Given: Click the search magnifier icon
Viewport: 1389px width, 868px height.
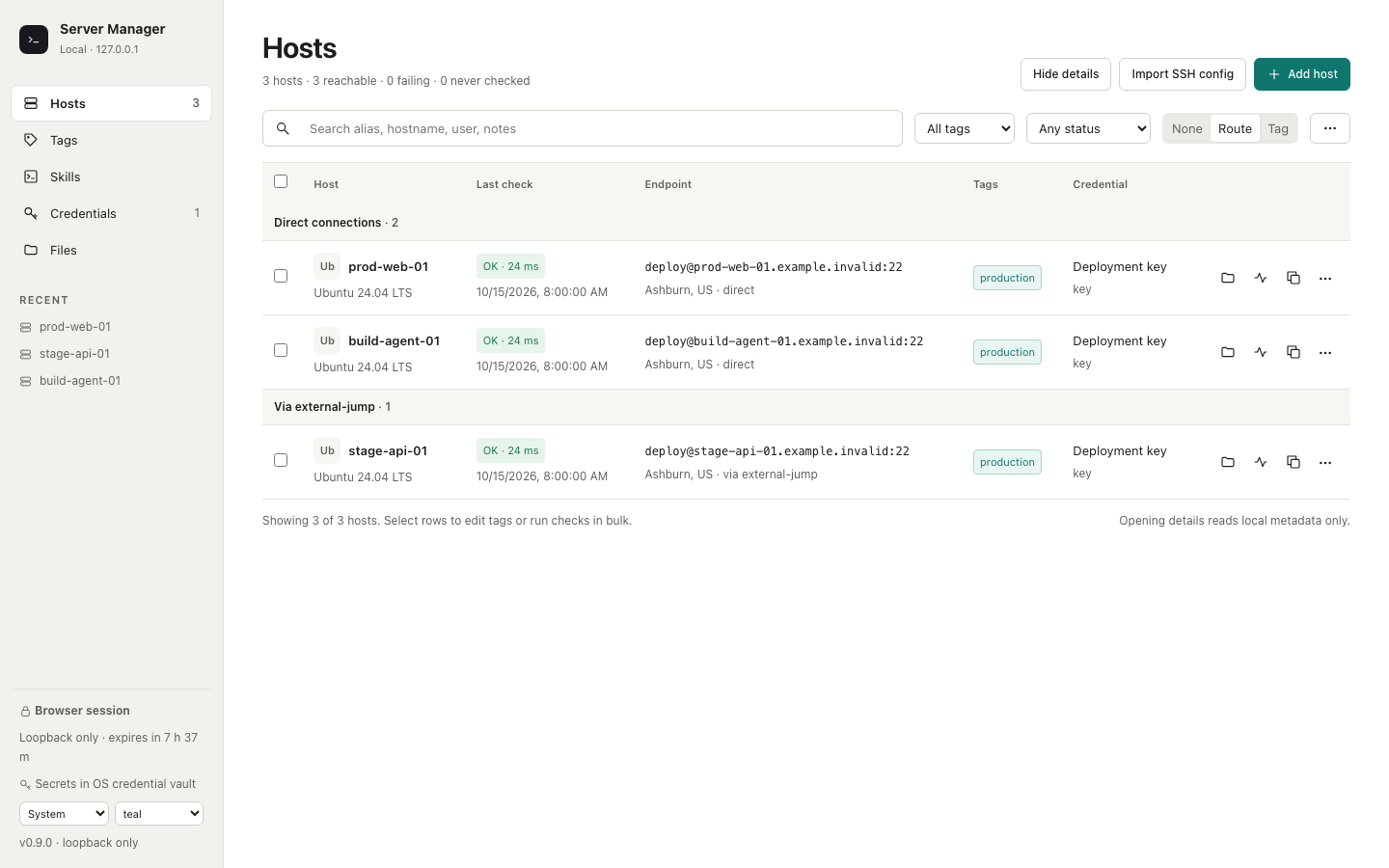Looking at the screenshot, I should pos(283,128).
